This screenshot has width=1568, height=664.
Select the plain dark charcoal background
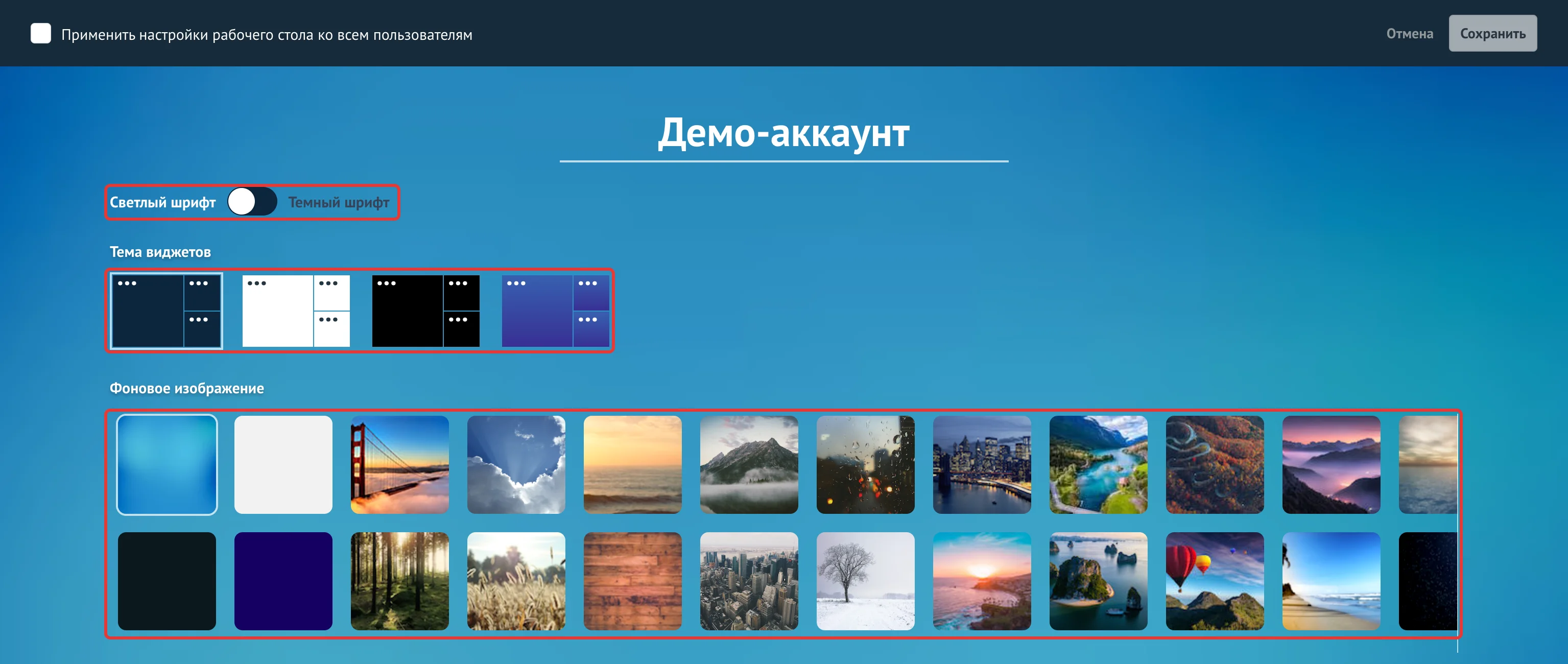coord(167,581)
